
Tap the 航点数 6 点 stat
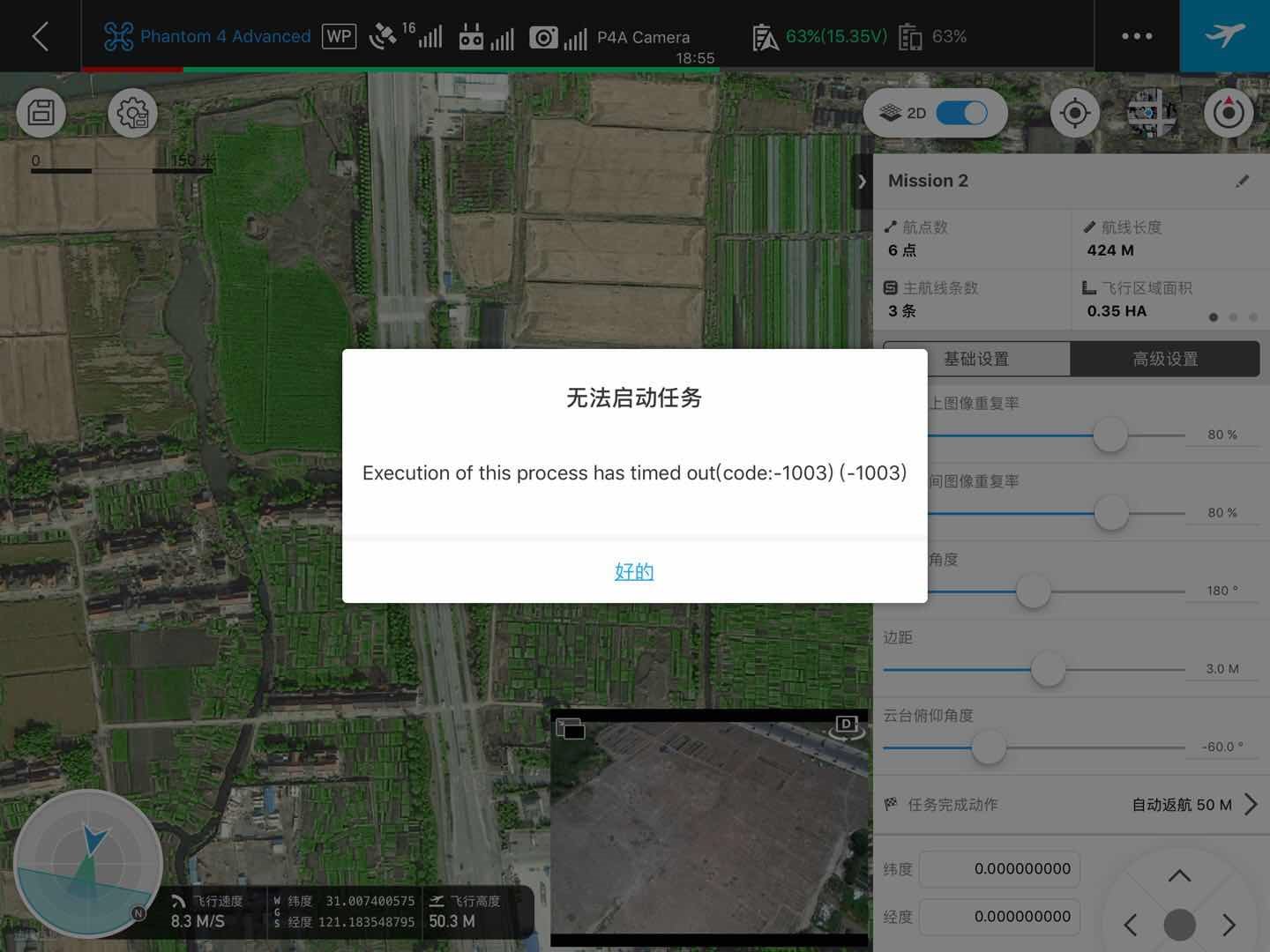pyautogui.click(x=972, y=239)
